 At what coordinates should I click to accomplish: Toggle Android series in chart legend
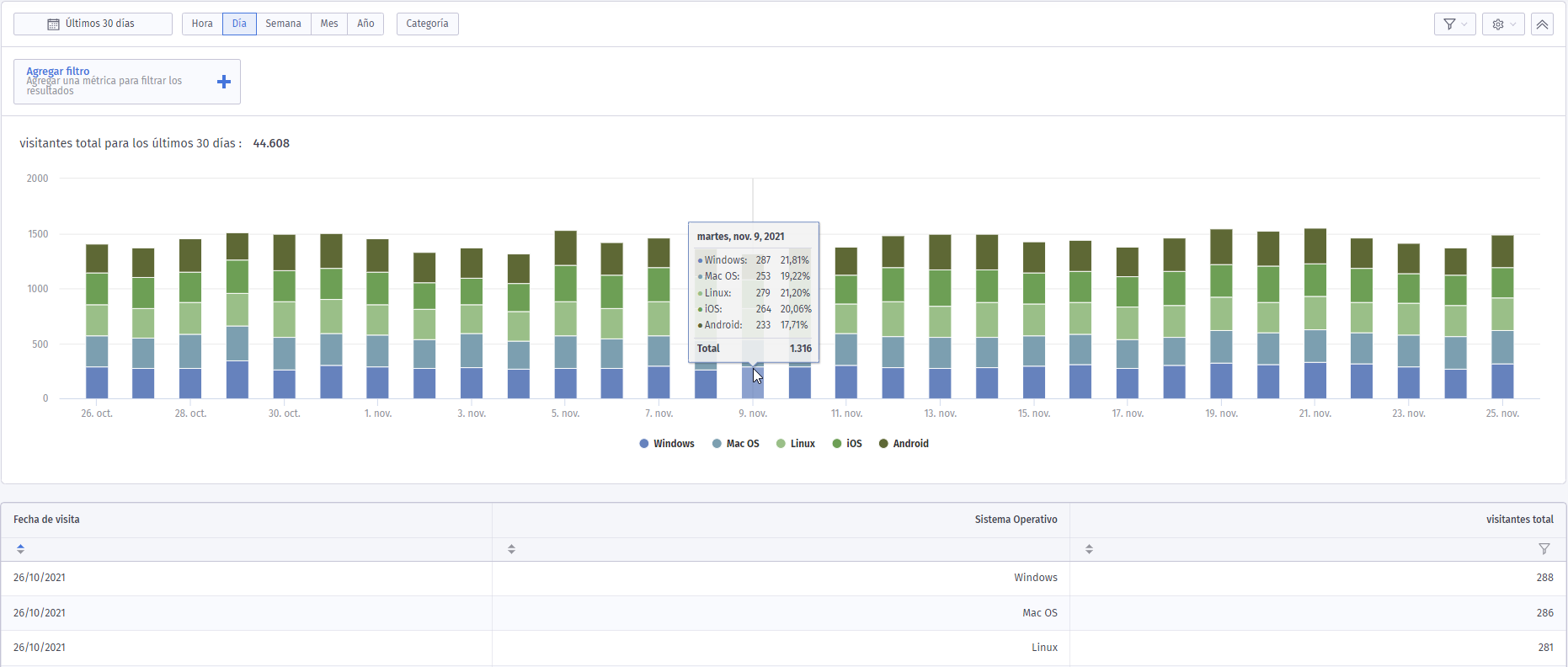point(904,444)
